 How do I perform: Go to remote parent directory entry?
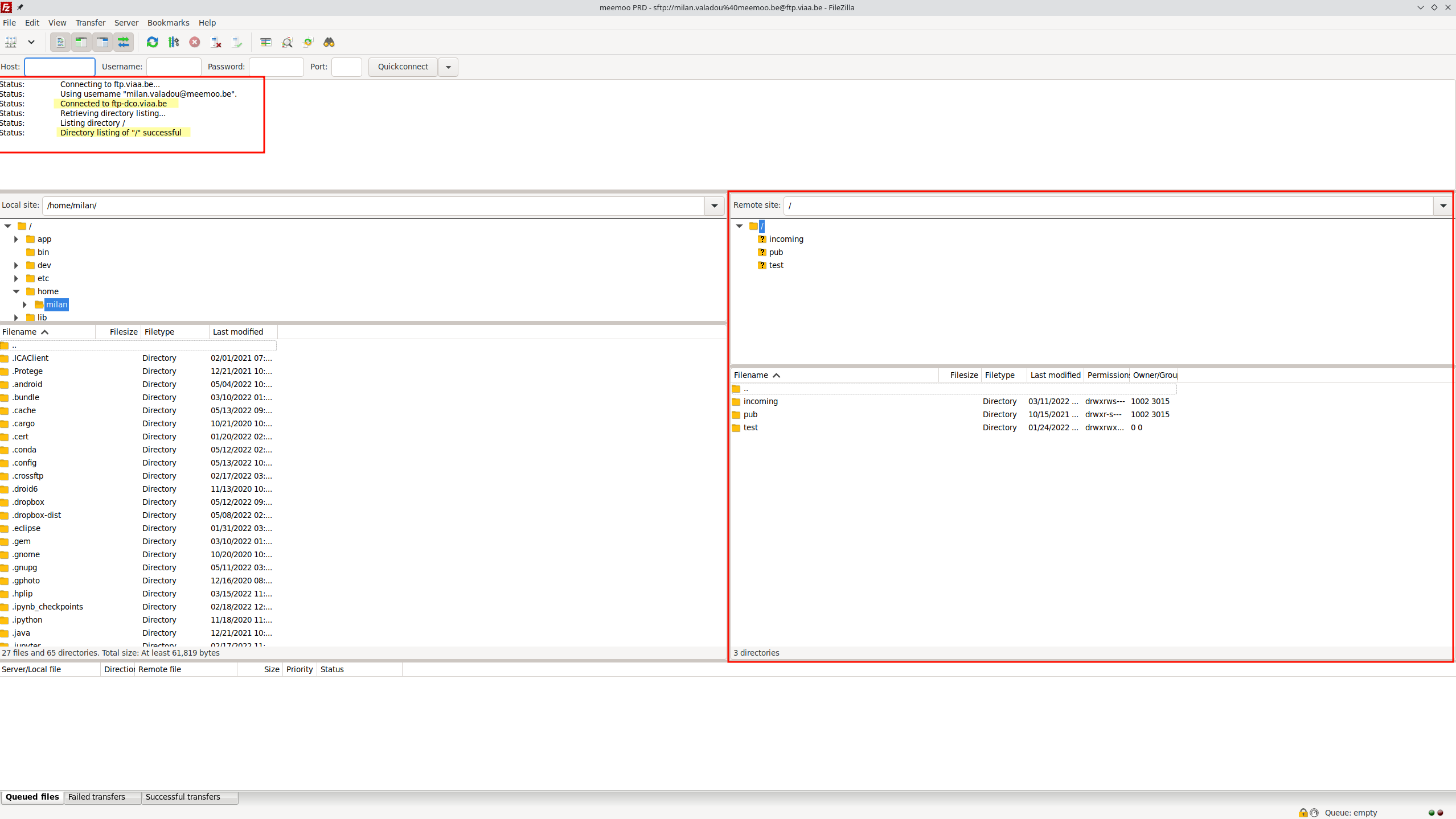(954, 389)
